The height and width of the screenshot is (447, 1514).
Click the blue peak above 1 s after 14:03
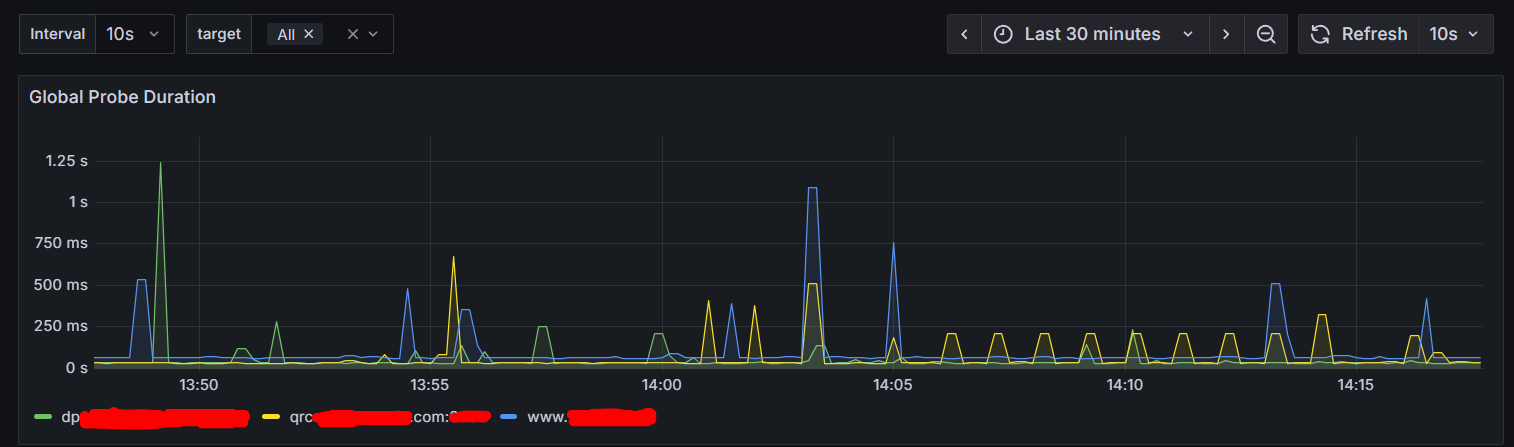click(812, 188)
